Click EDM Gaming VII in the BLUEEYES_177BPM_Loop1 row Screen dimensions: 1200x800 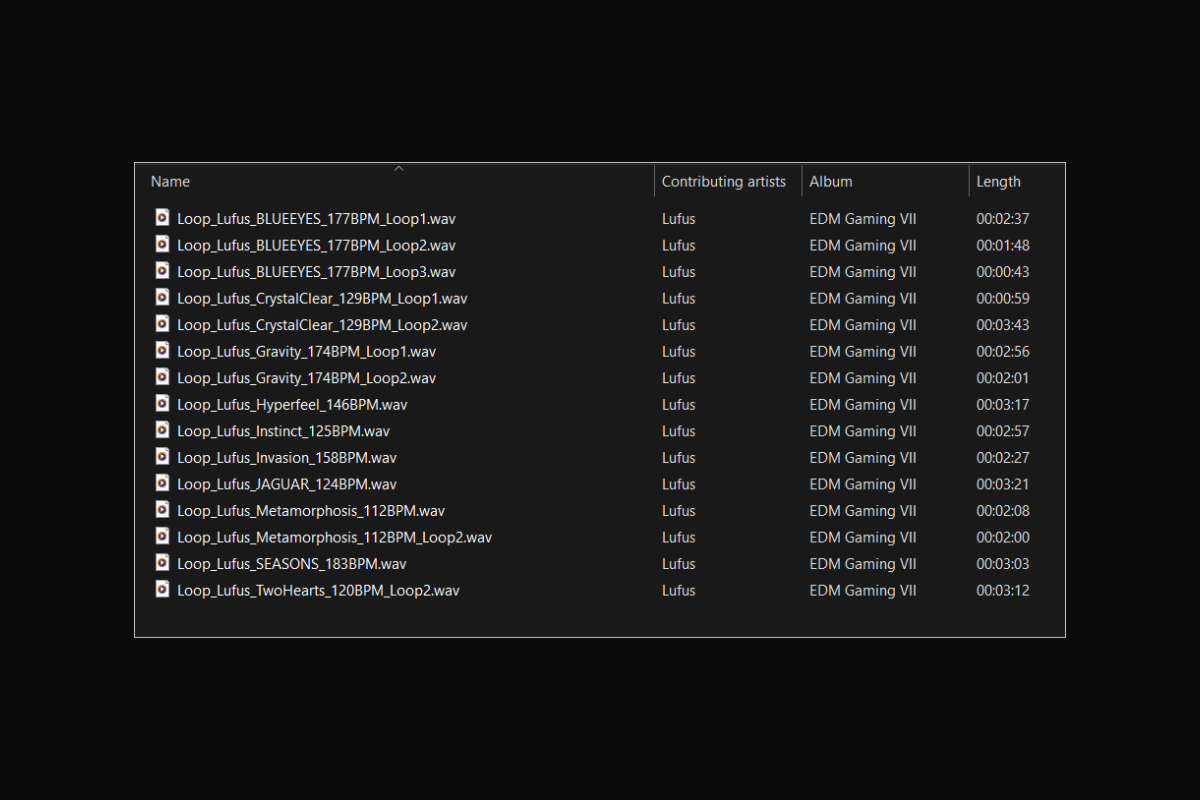pos(863,219)
